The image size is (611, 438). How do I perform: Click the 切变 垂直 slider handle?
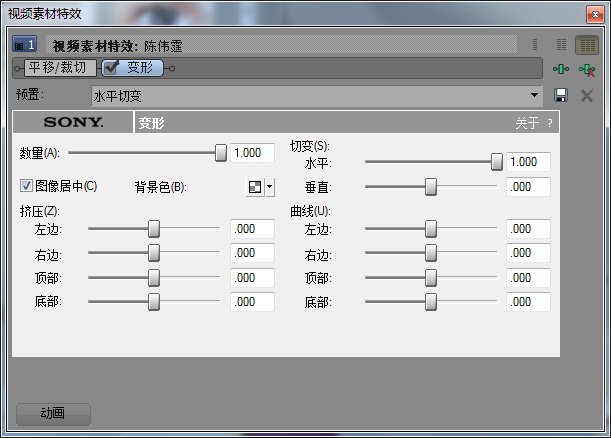[x=431, y=187]
